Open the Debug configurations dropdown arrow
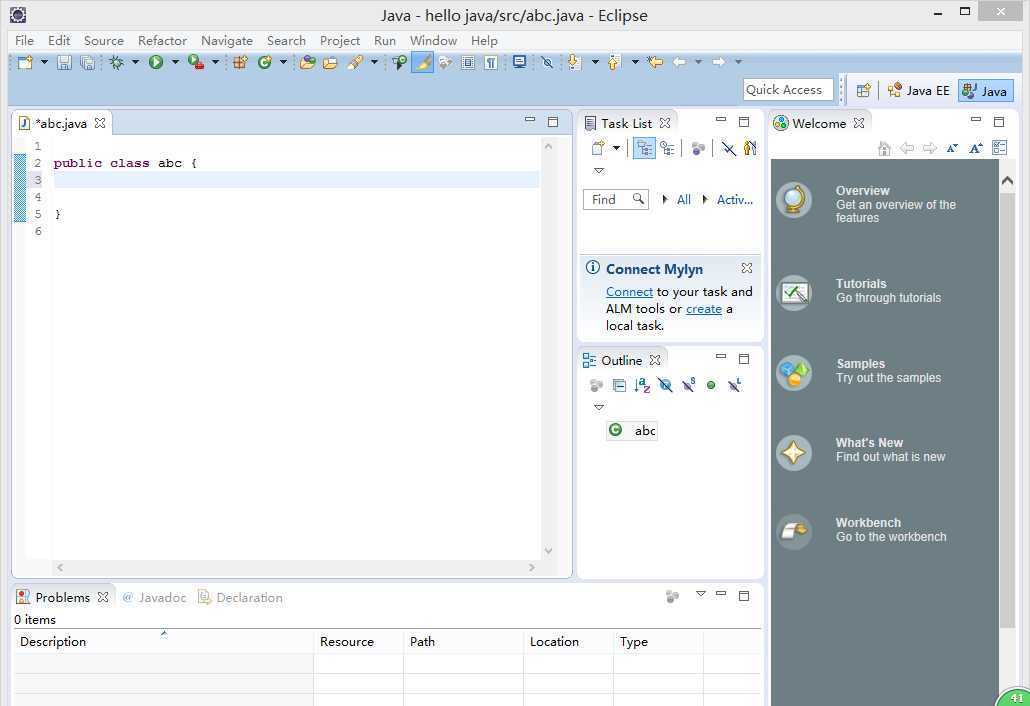The height and width of the screenshot is (706, 1030). [x=135, y=62]
